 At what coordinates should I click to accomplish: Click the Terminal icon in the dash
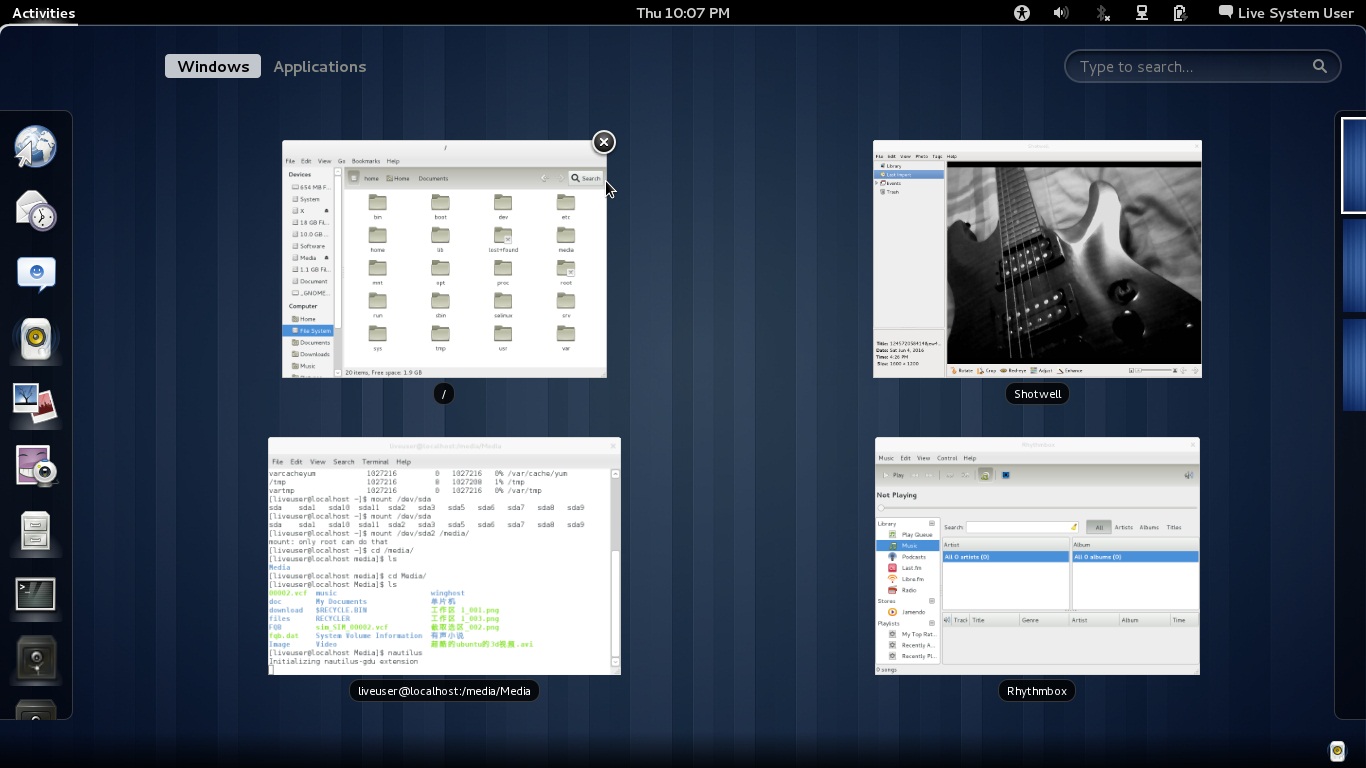pos(36,595)
